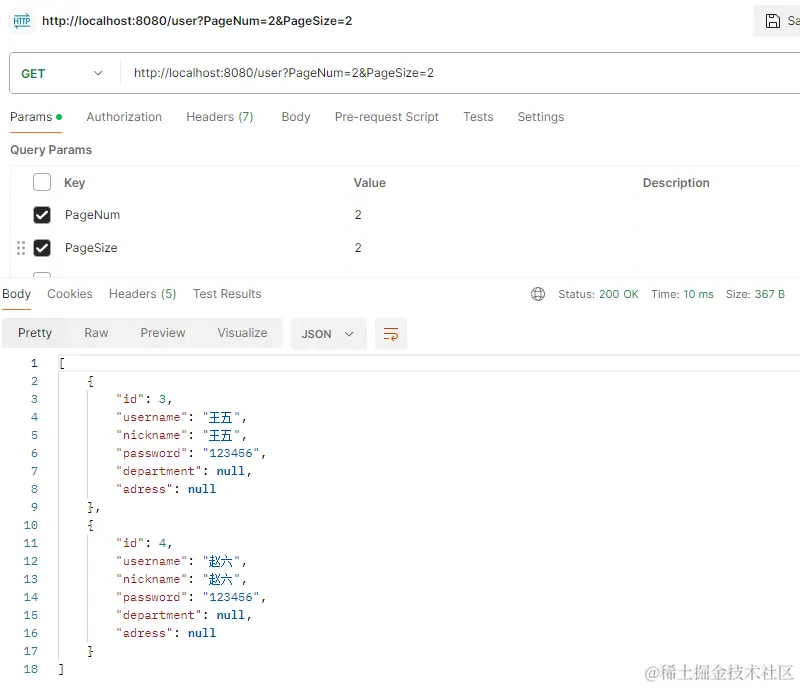The width and height of the screenshot is (800, 688).
Task: Collapse the first object at line 2
Action: coord(90,381)
